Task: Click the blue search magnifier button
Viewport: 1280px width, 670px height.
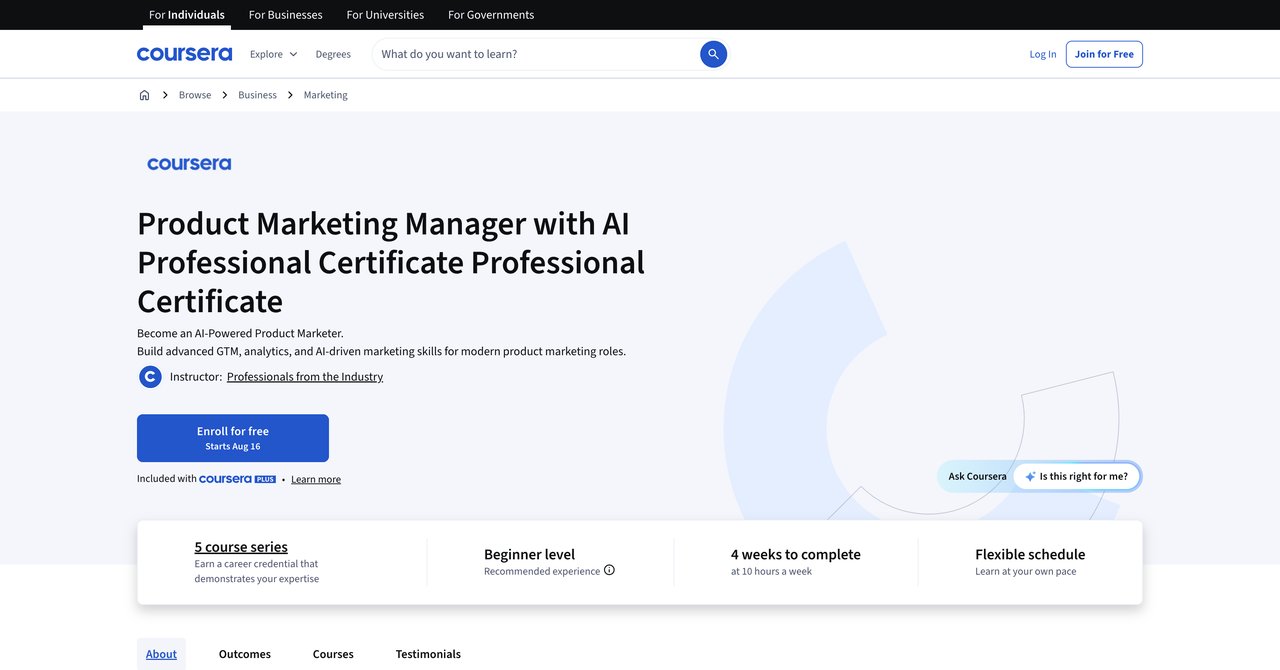Action: [x=713, y=54]
